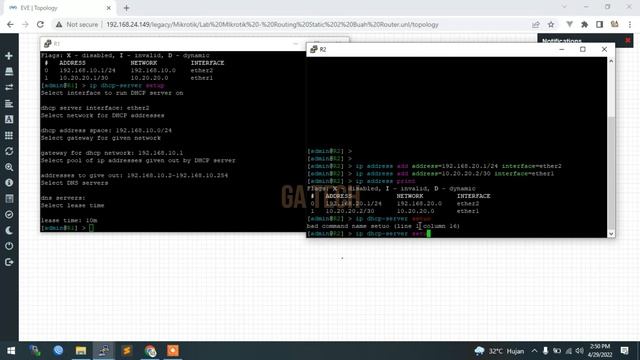
Task: Close the 'EVE | Topology' tab
Action: click(109, 8)
